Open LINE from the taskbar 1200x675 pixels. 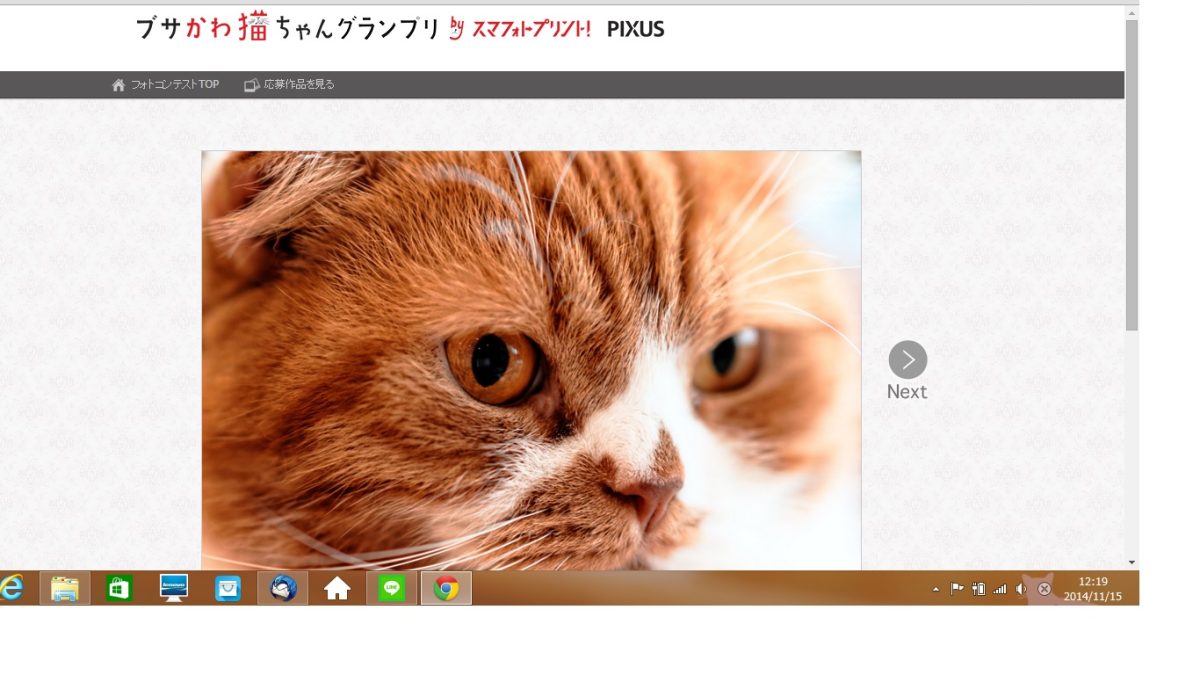click(392, 588)
